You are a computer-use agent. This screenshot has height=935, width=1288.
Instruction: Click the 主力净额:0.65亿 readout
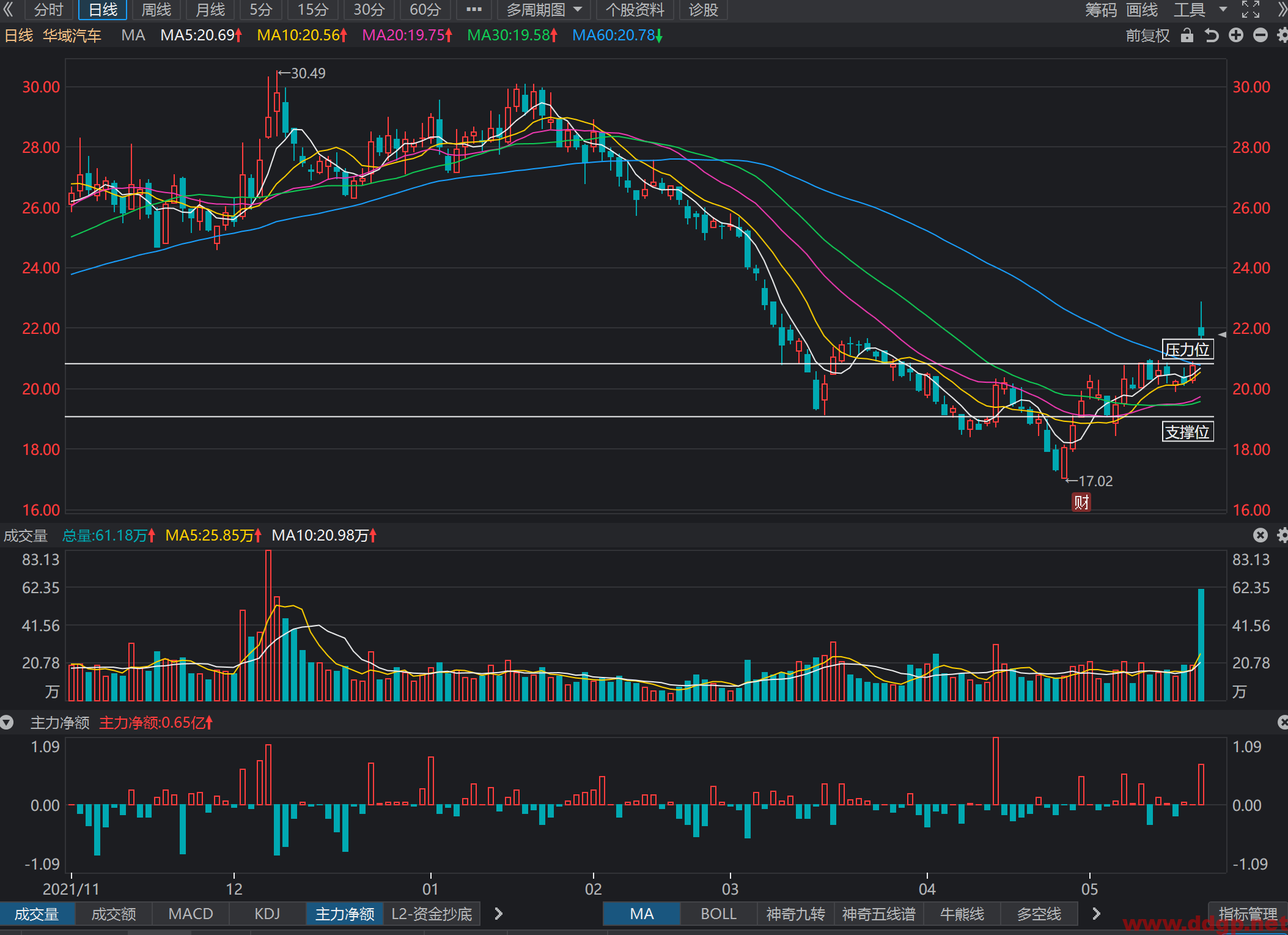click(156, 722)
